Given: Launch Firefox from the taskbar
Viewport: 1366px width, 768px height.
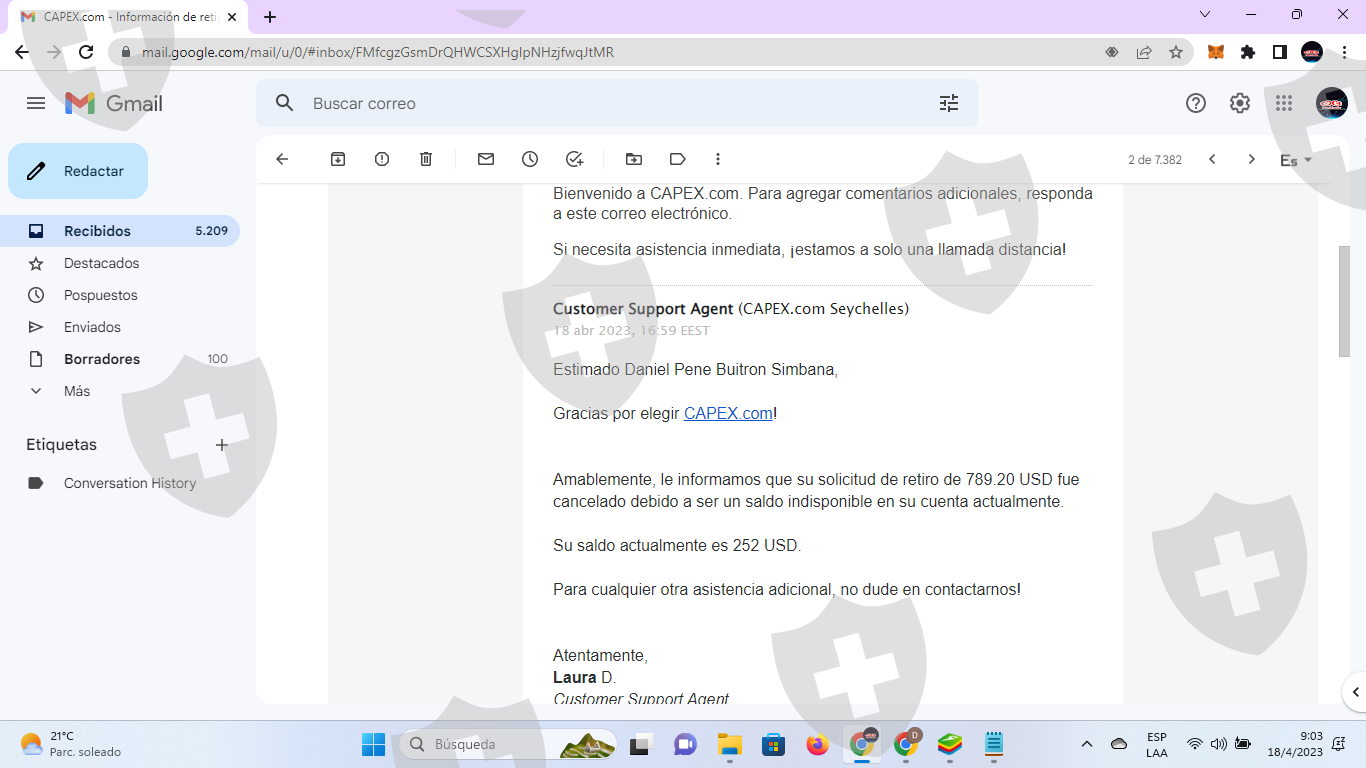Looking at the screenshot, I should pyautogui.click(x=817, y=744).
